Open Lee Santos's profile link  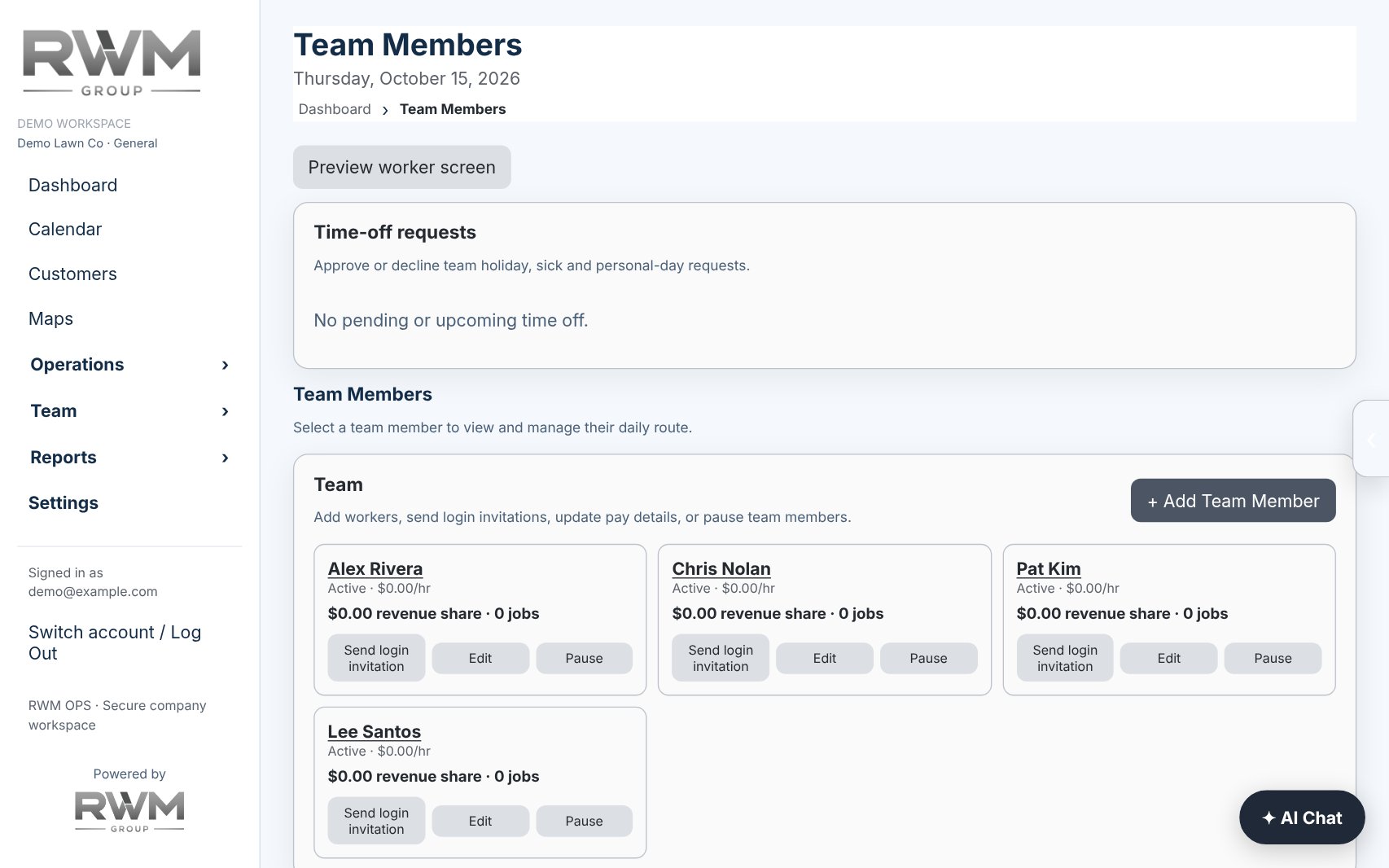click(375, 731)
